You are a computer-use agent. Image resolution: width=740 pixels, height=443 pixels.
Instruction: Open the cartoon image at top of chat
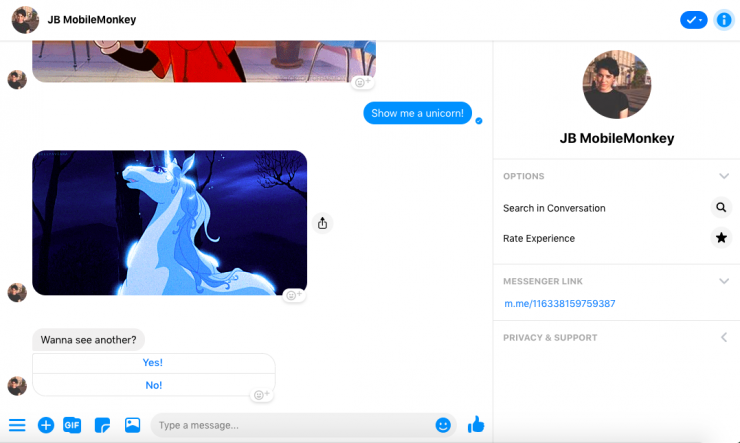tap(204, 61)
